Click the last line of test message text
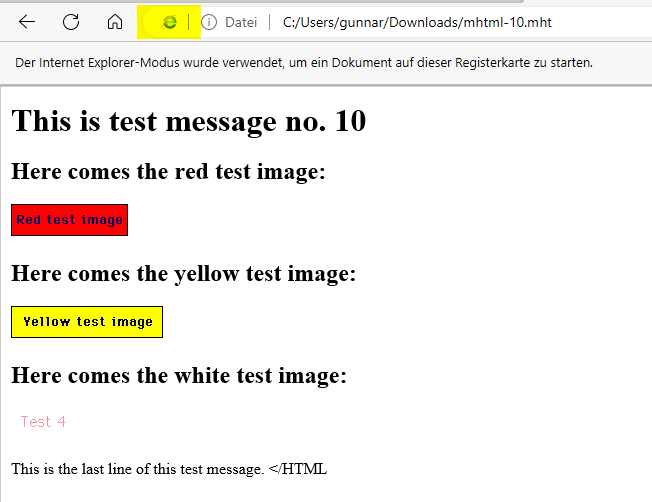Screen dimensions: 652x502 pyautogui.click(x=169, y=469)
